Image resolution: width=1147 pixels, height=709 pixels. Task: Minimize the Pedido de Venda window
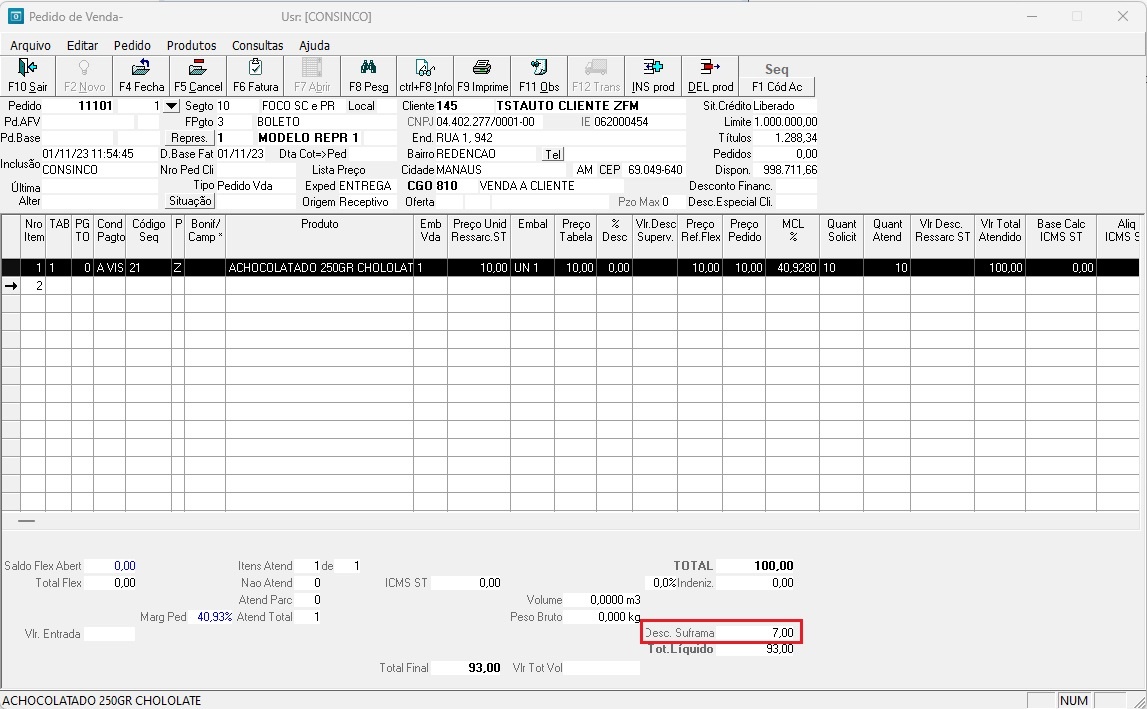click(x=1032, y=16)
